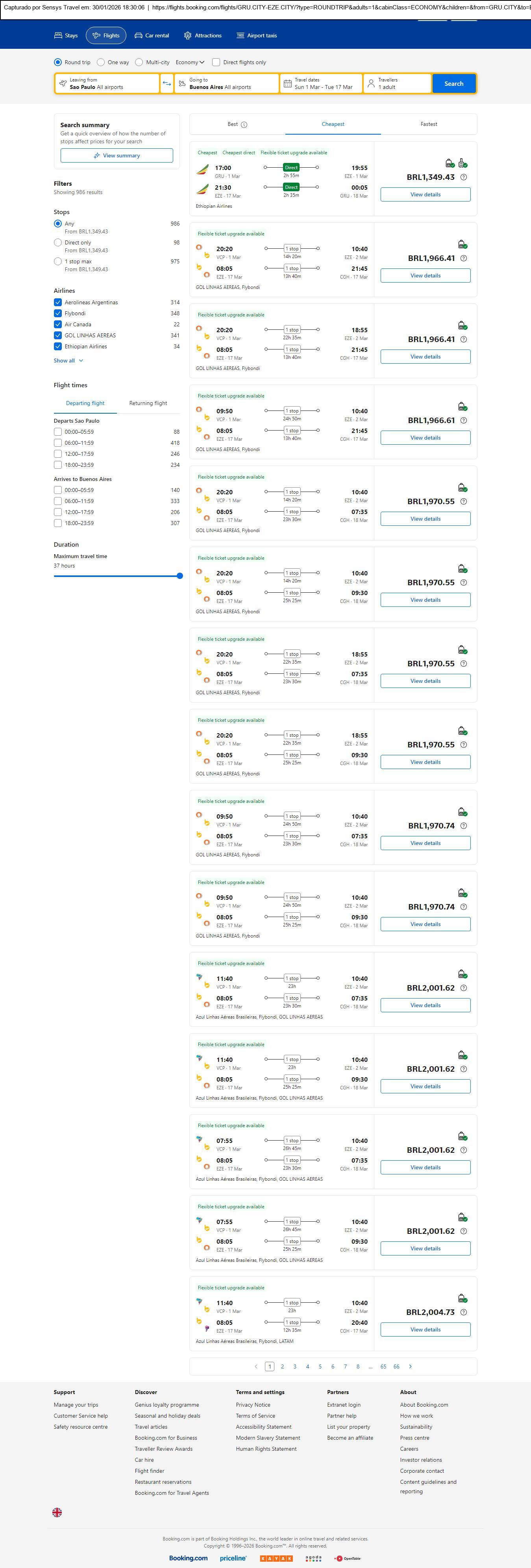Click the UK flag language icon in footer
This screenshot has height=1568, width=531.
click(x=57, y=1511)
